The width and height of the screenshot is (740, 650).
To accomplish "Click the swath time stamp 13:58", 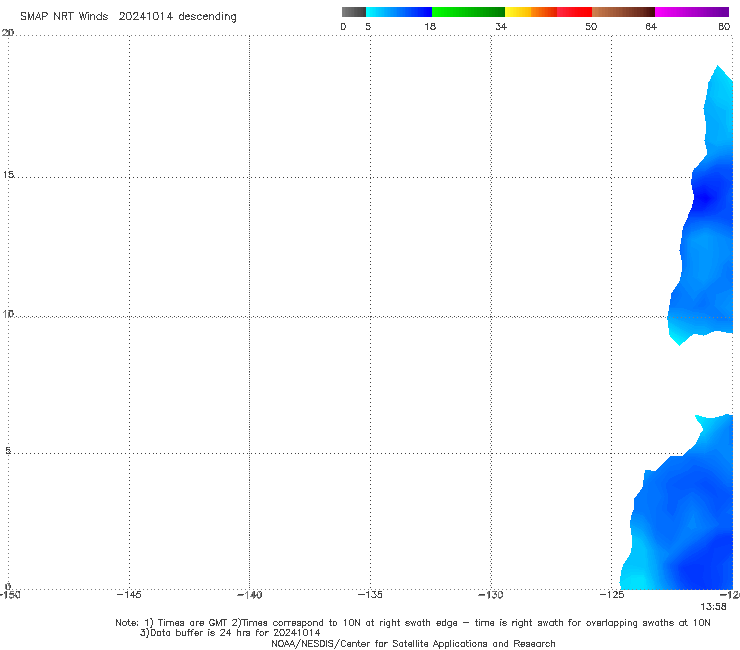I will point(713,607).
